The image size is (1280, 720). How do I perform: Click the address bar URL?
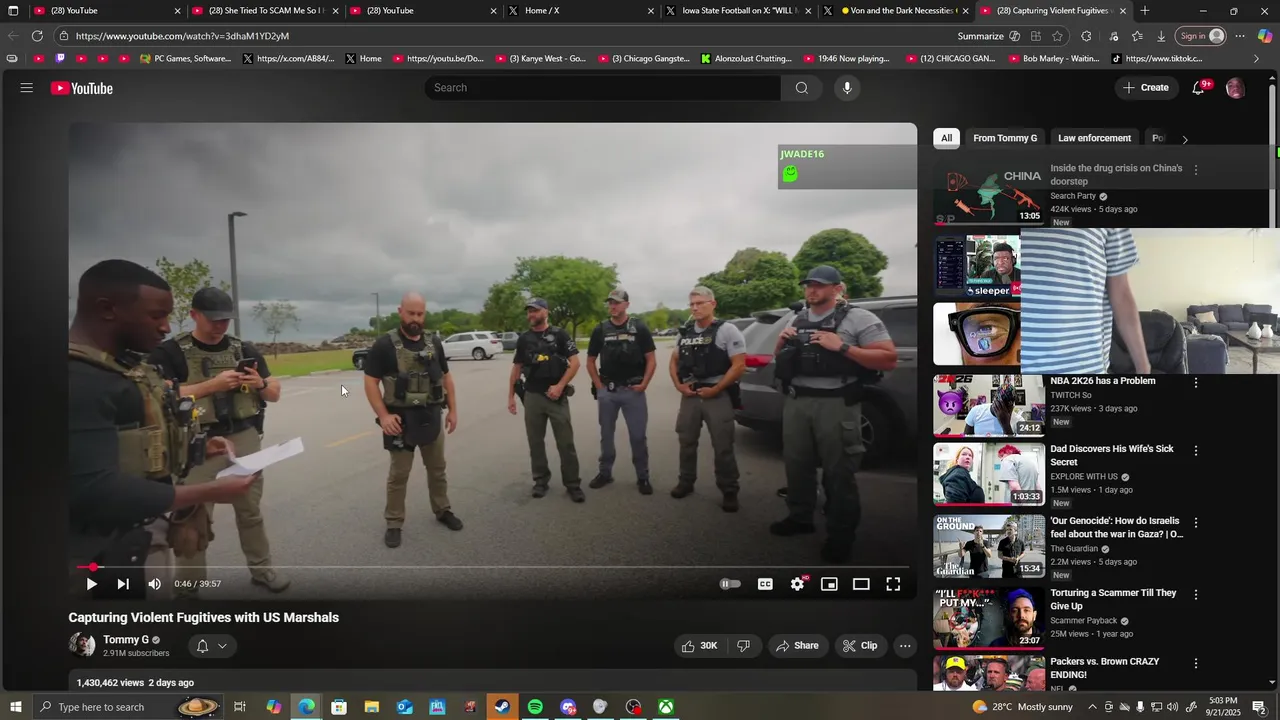182,36
